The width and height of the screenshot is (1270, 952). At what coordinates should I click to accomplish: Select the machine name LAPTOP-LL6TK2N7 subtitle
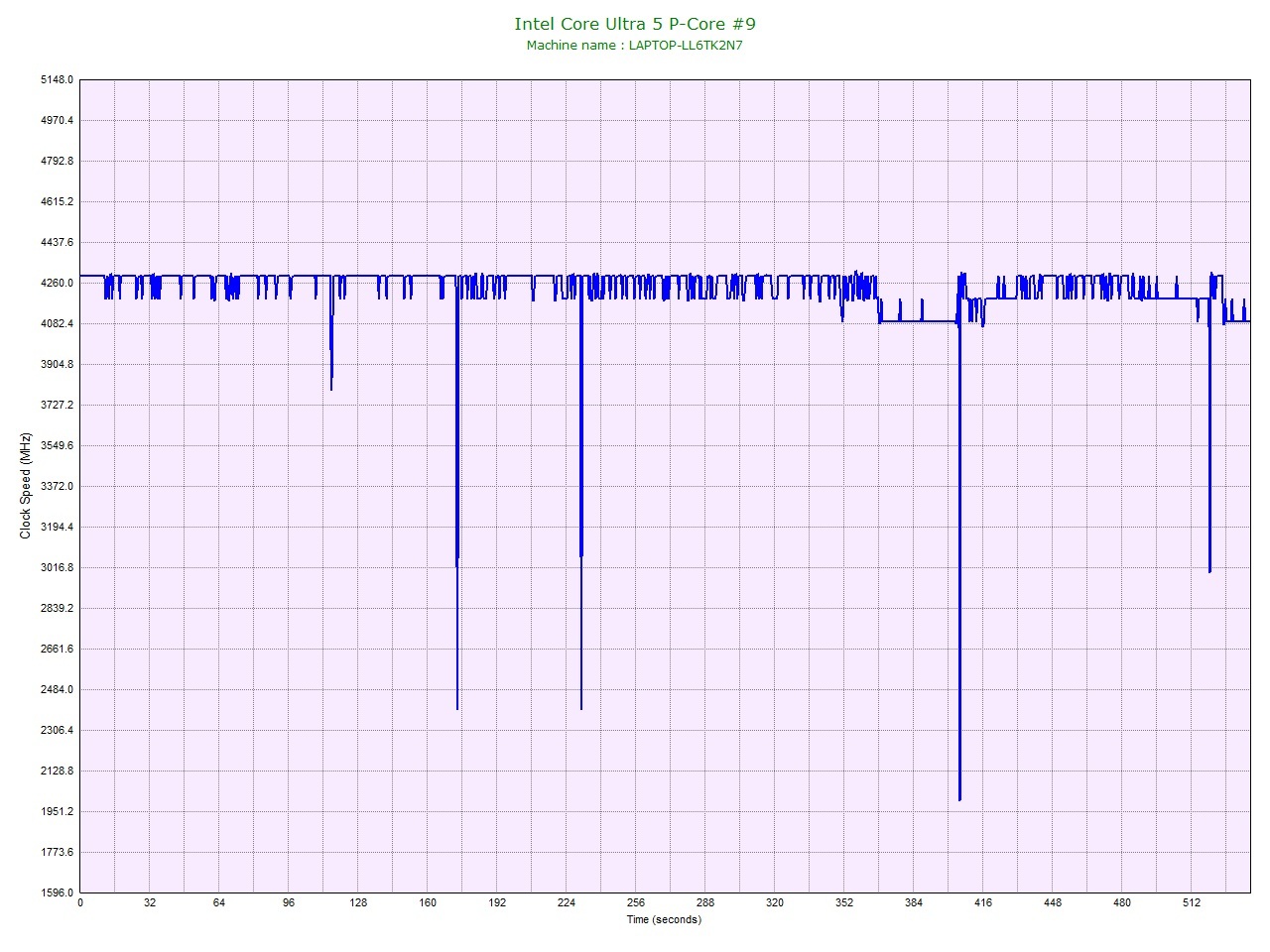tap(634, 46)
